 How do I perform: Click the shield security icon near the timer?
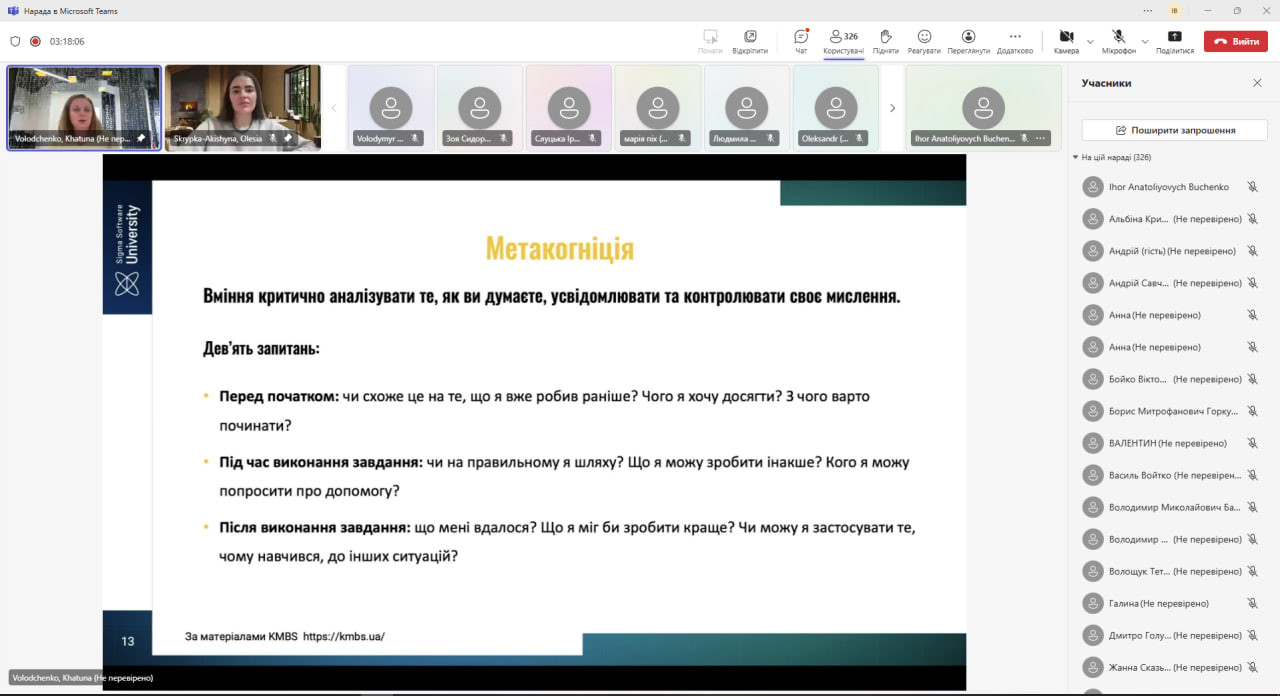click(x=15, y=42)
